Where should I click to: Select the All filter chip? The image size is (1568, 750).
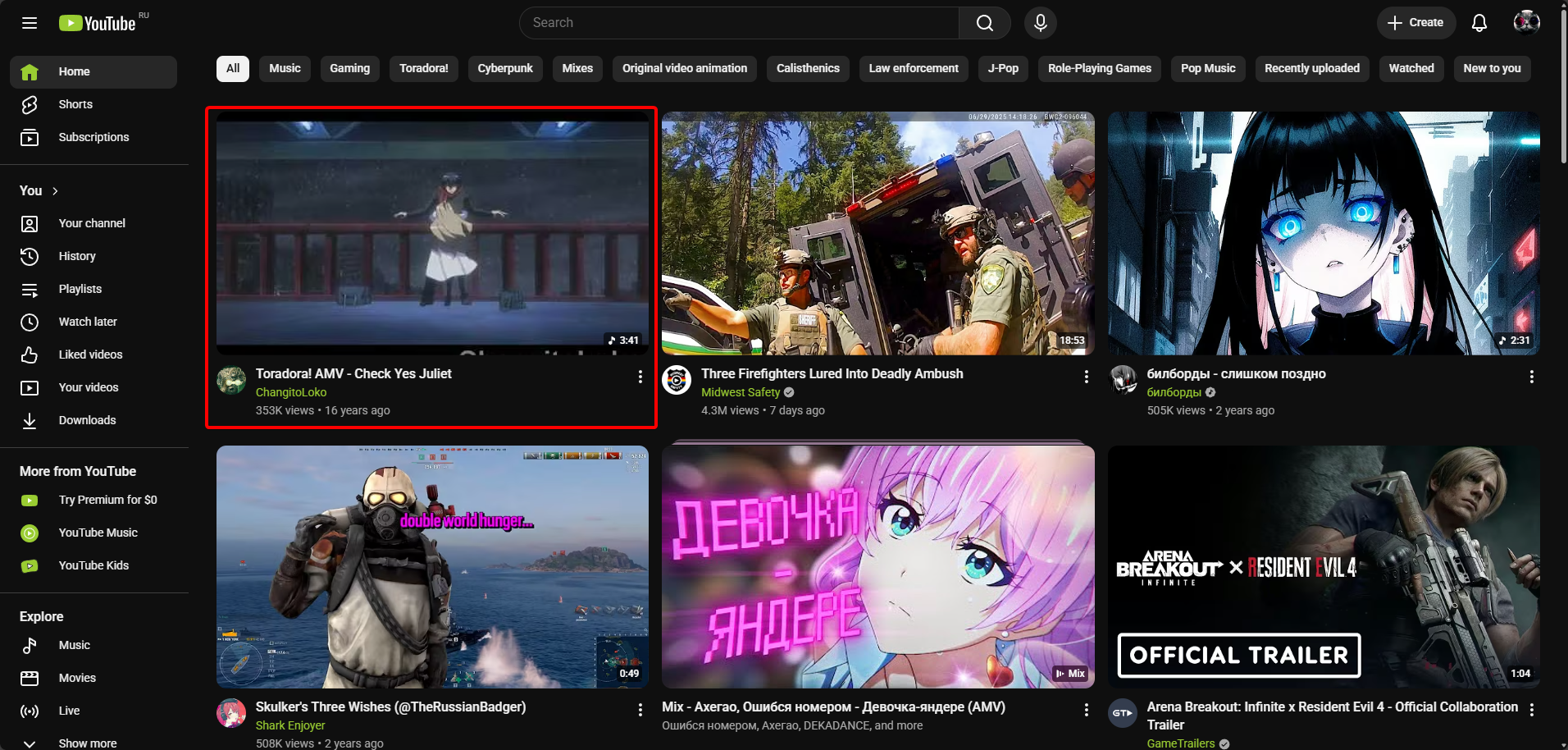tap(233, 69)
